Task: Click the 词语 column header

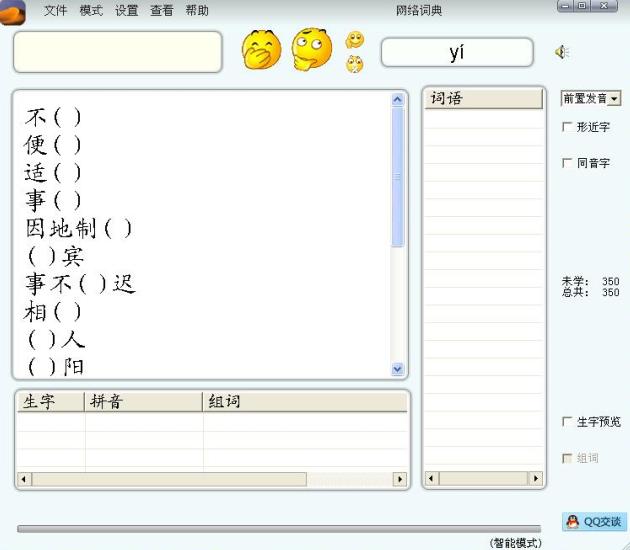Action: pyautogui.click(x=483, y=98)
